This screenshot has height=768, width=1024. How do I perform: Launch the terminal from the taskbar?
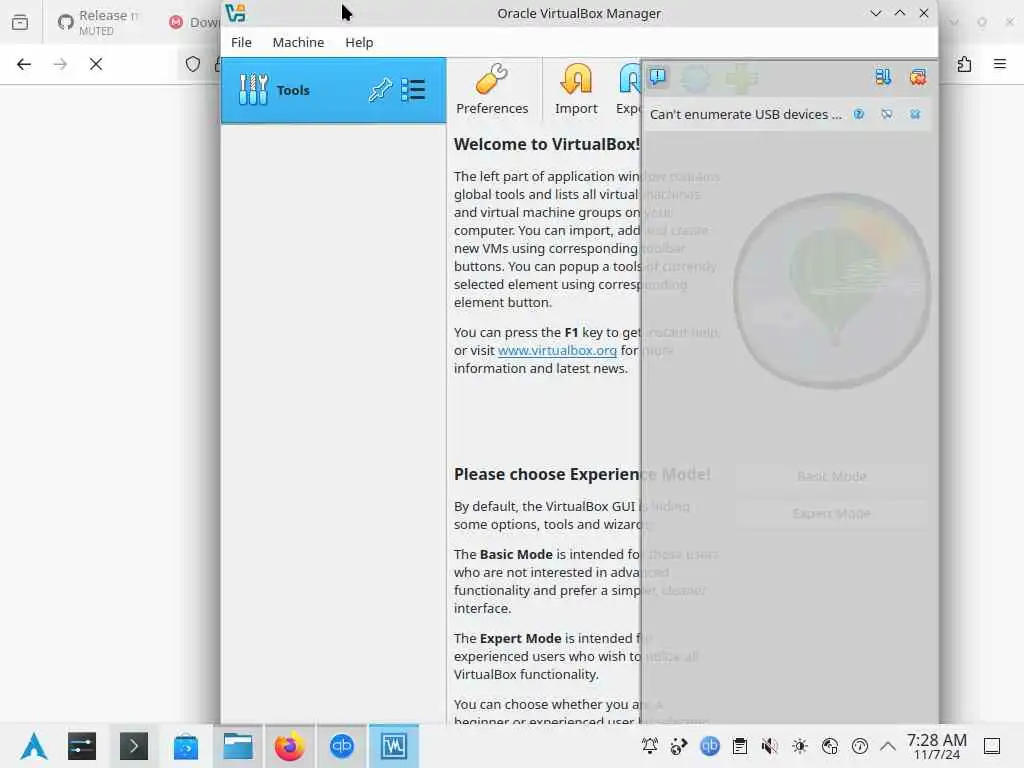[134, 746]
